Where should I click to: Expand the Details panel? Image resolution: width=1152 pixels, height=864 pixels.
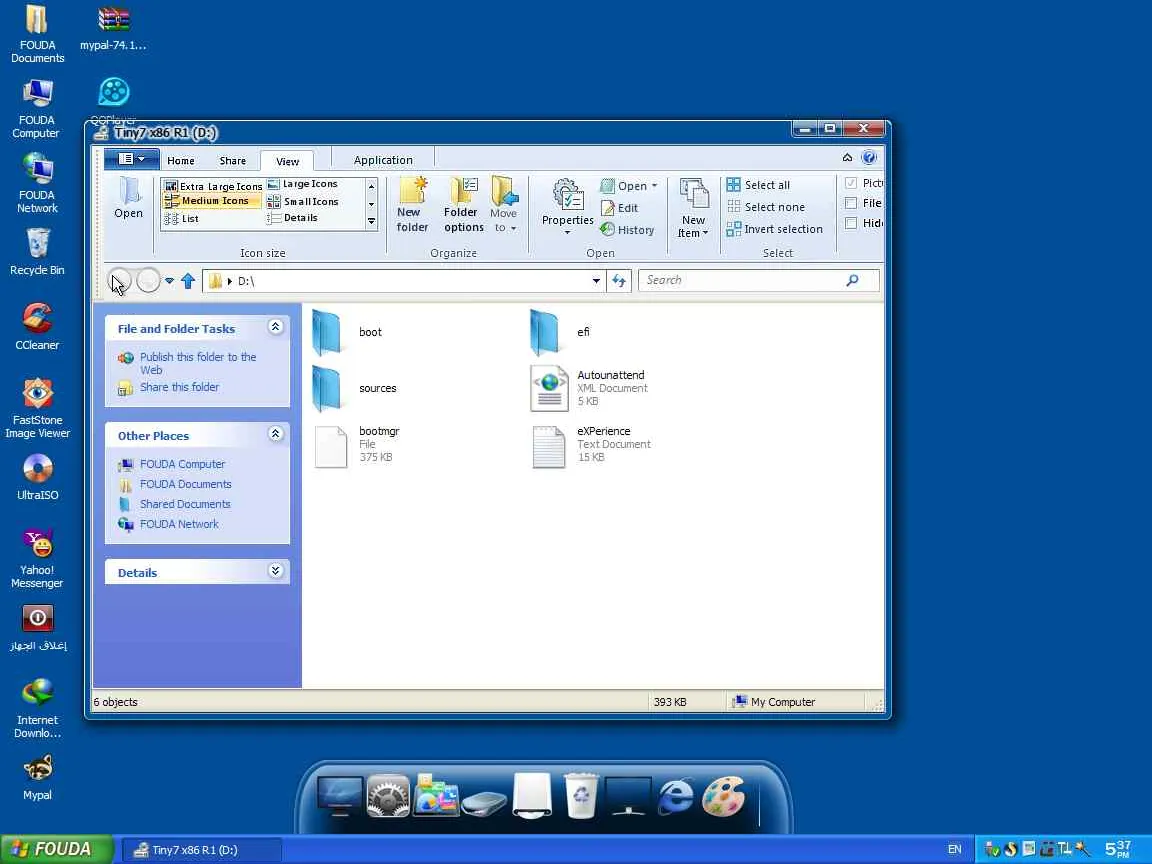276,571
